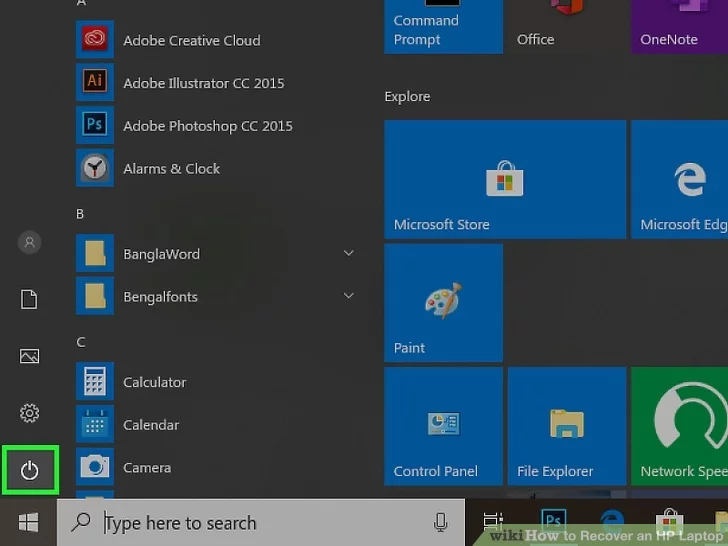Open the Paint tile
728x546 pixels.
[443, 302]
